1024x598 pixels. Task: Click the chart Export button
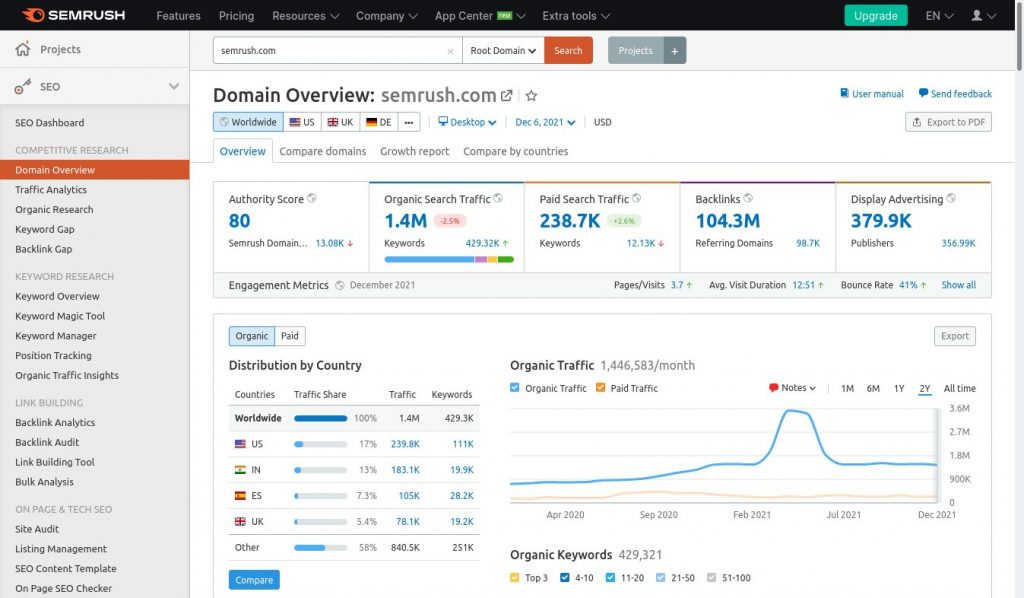(x=955, y=336)
